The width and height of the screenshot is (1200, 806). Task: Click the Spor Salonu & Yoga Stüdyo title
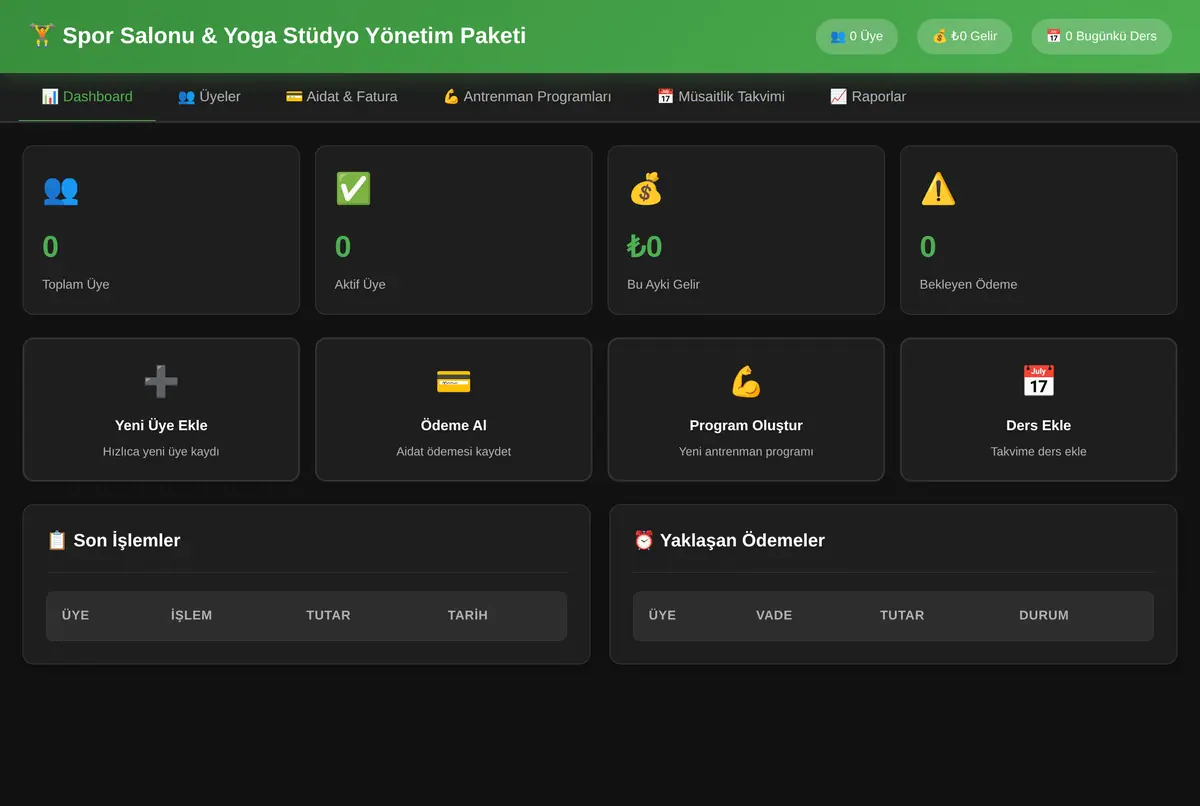[x=294, y=36]
